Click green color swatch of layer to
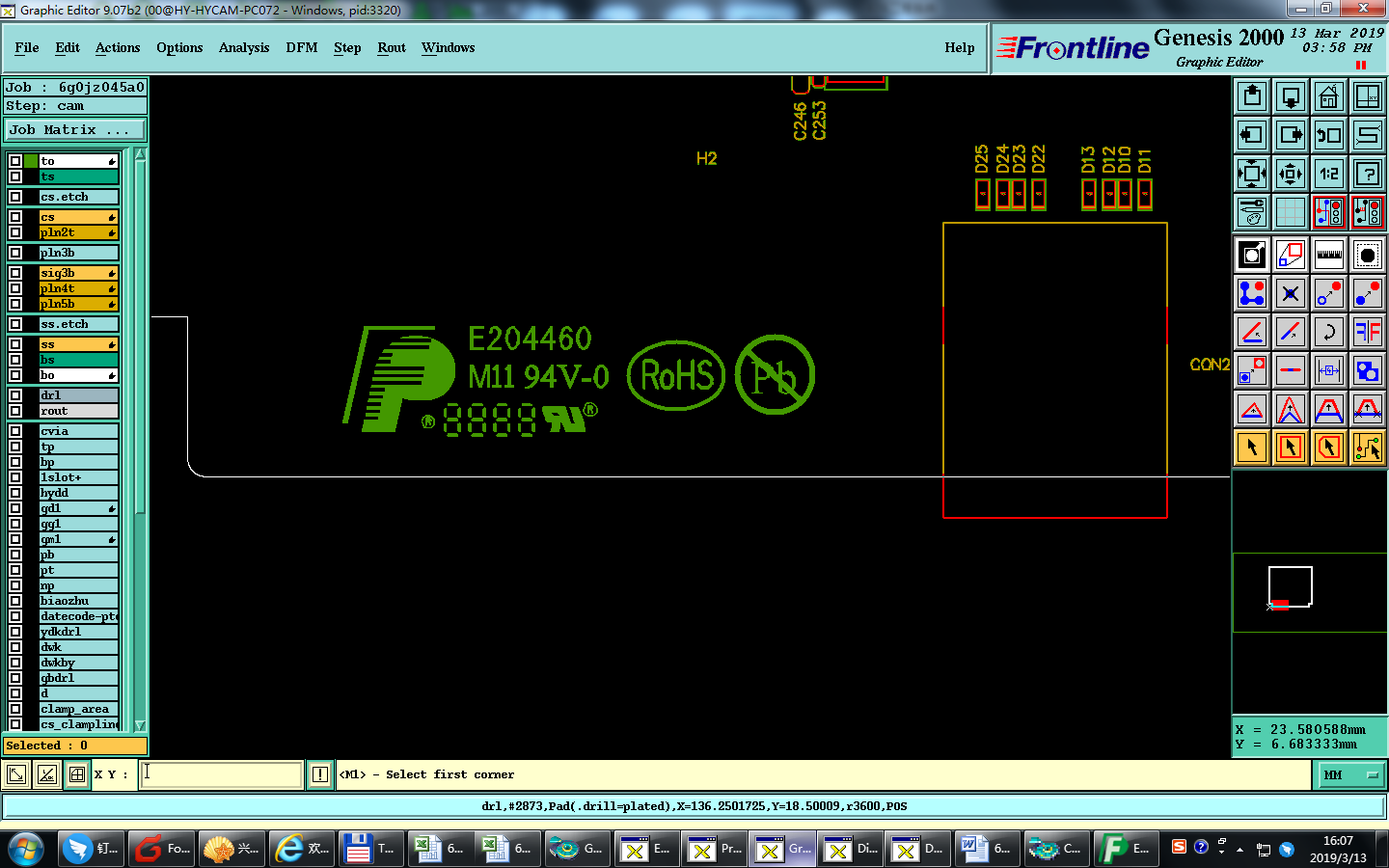This screenshot has height=868, width=1389. pyautogui.click(x=31, y=161)
